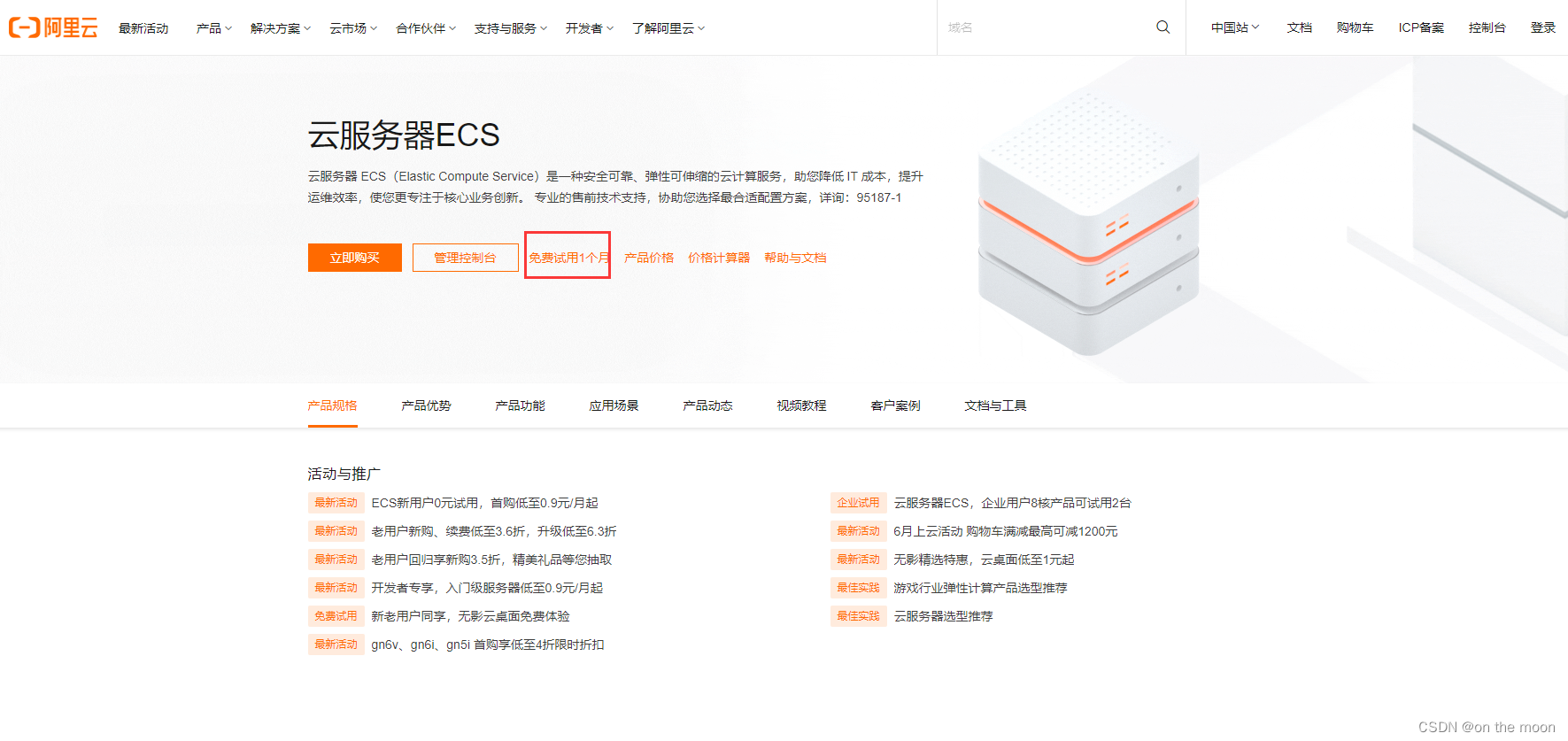Open 最新活动 in top navigation
Screen dimensions: 1568x741
pos(143,28)
